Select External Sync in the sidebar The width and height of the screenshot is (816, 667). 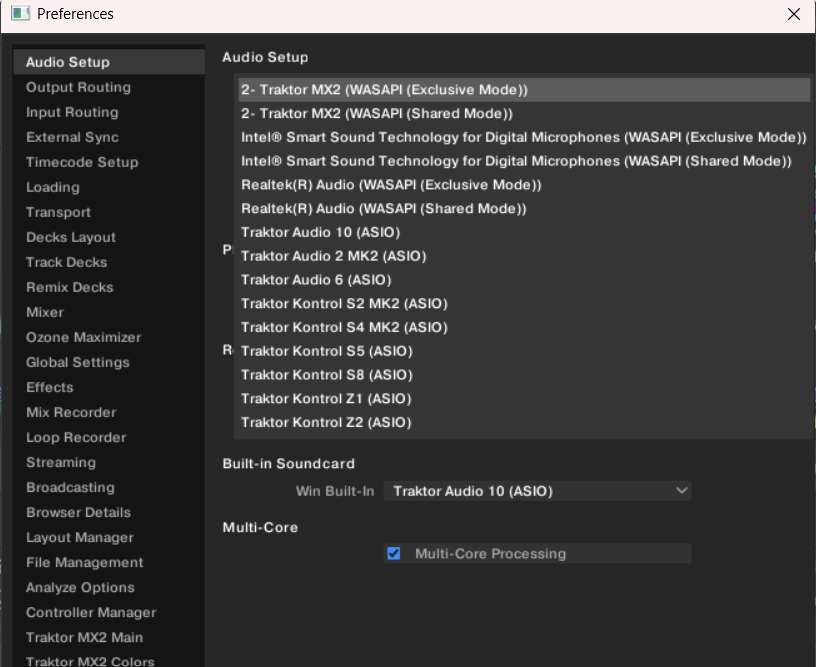click(x=109, y=137)
